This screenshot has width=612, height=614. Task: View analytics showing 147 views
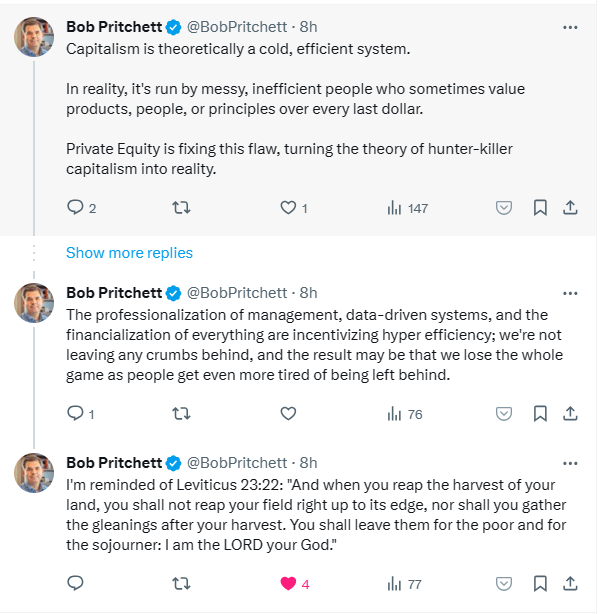coord(407,208)
